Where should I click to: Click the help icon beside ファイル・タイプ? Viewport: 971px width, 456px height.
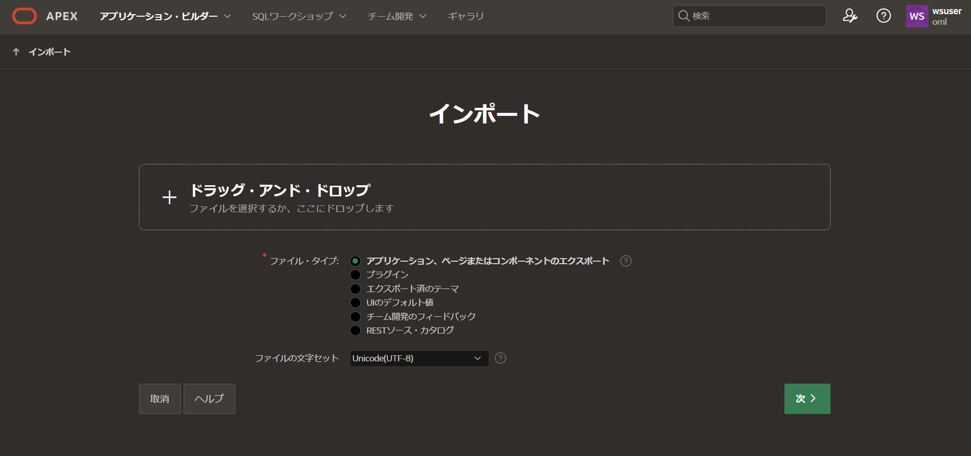click(626, 261)
